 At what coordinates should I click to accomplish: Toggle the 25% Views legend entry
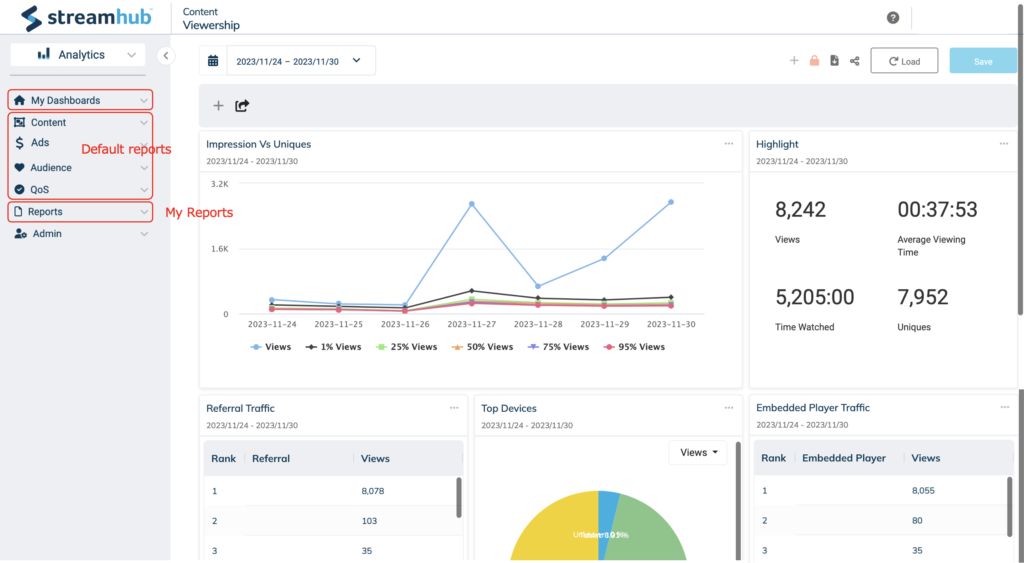[406, 347]
